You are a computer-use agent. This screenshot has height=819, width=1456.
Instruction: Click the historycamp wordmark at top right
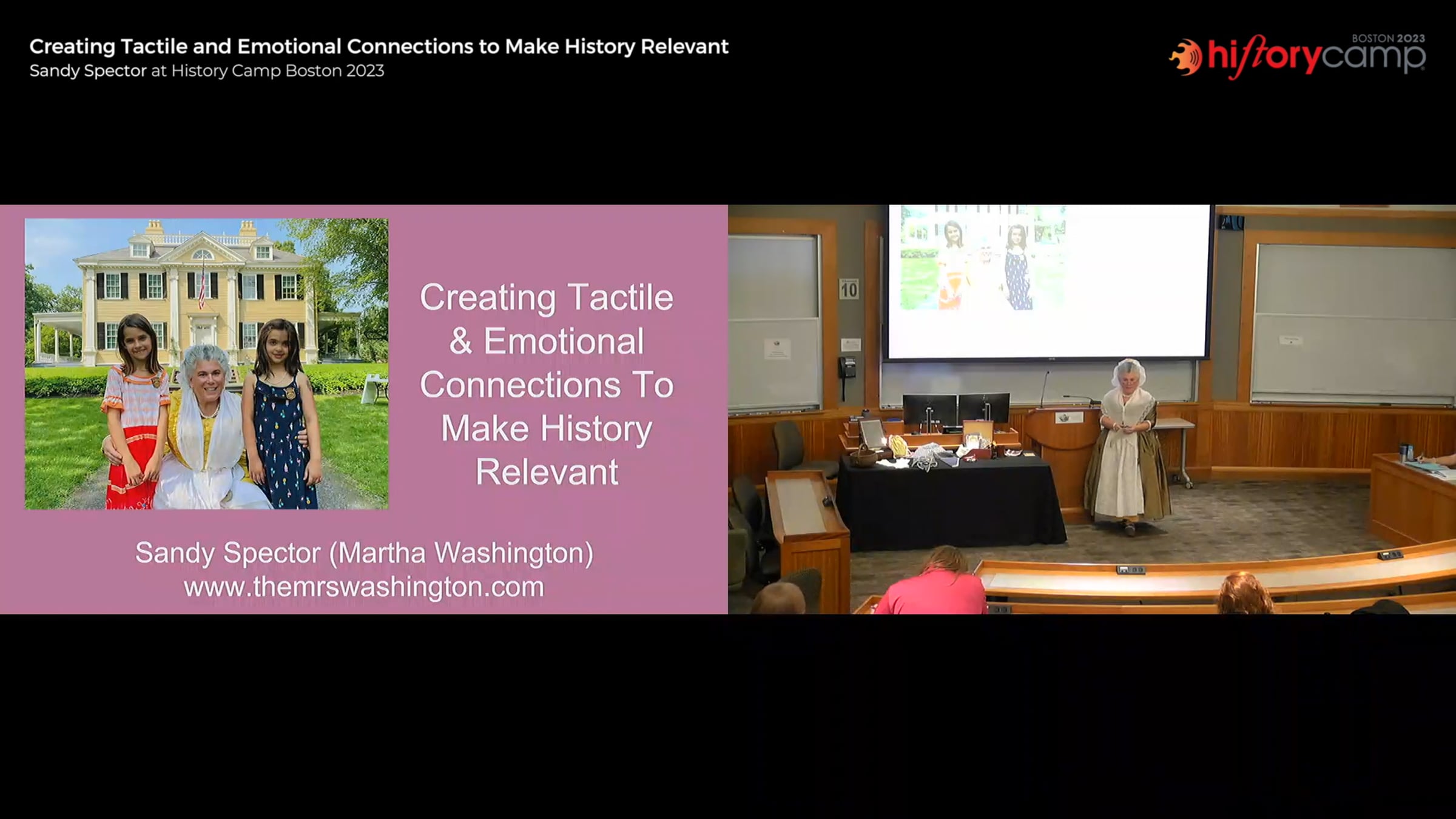pos(1315,57)
